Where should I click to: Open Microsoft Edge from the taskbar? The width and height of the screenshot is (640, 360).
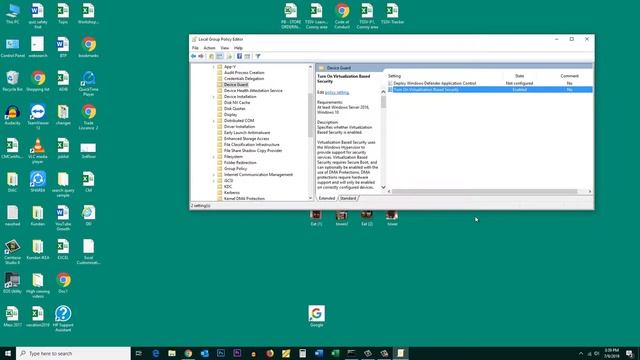(156, 353)
